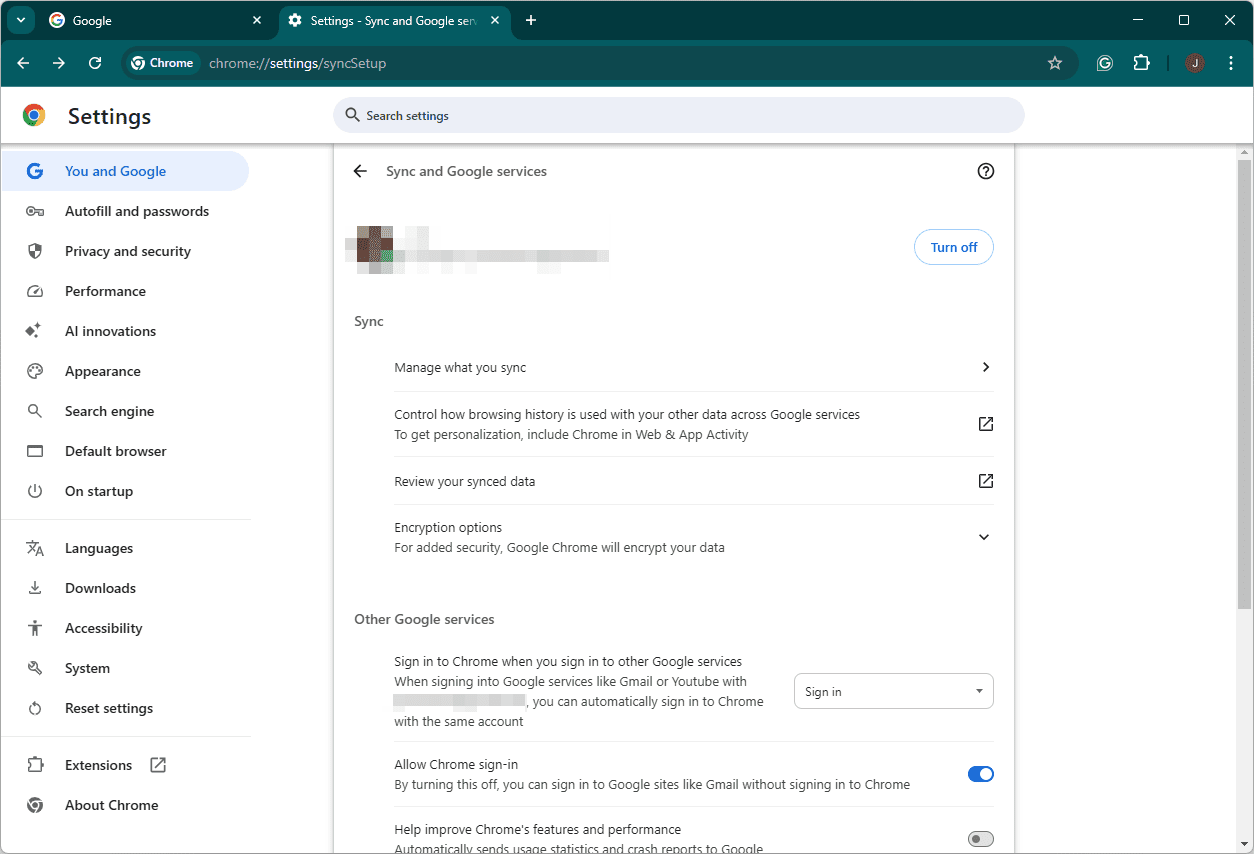Bookmark this page with the star icon

point(1054,63)
